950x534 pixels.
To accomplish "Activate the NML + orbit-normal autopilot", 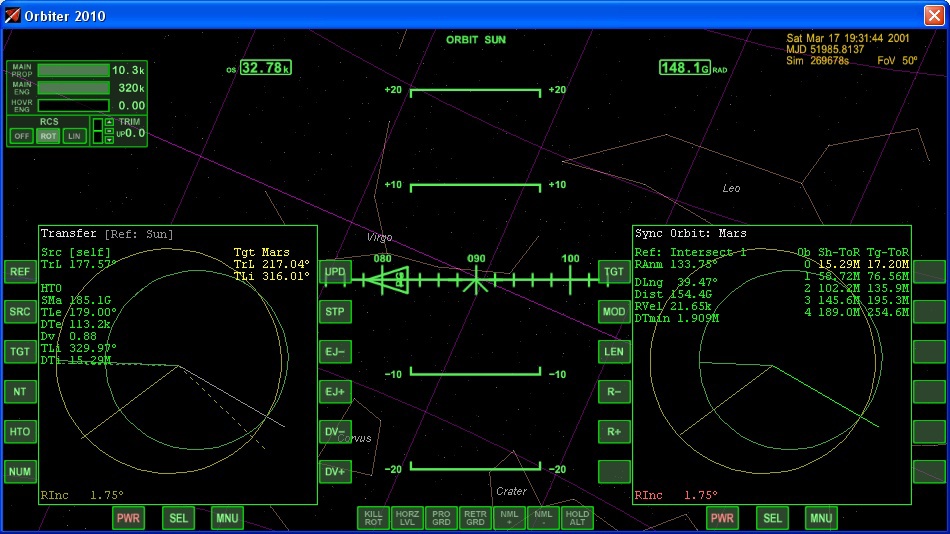I will (509, 518).
